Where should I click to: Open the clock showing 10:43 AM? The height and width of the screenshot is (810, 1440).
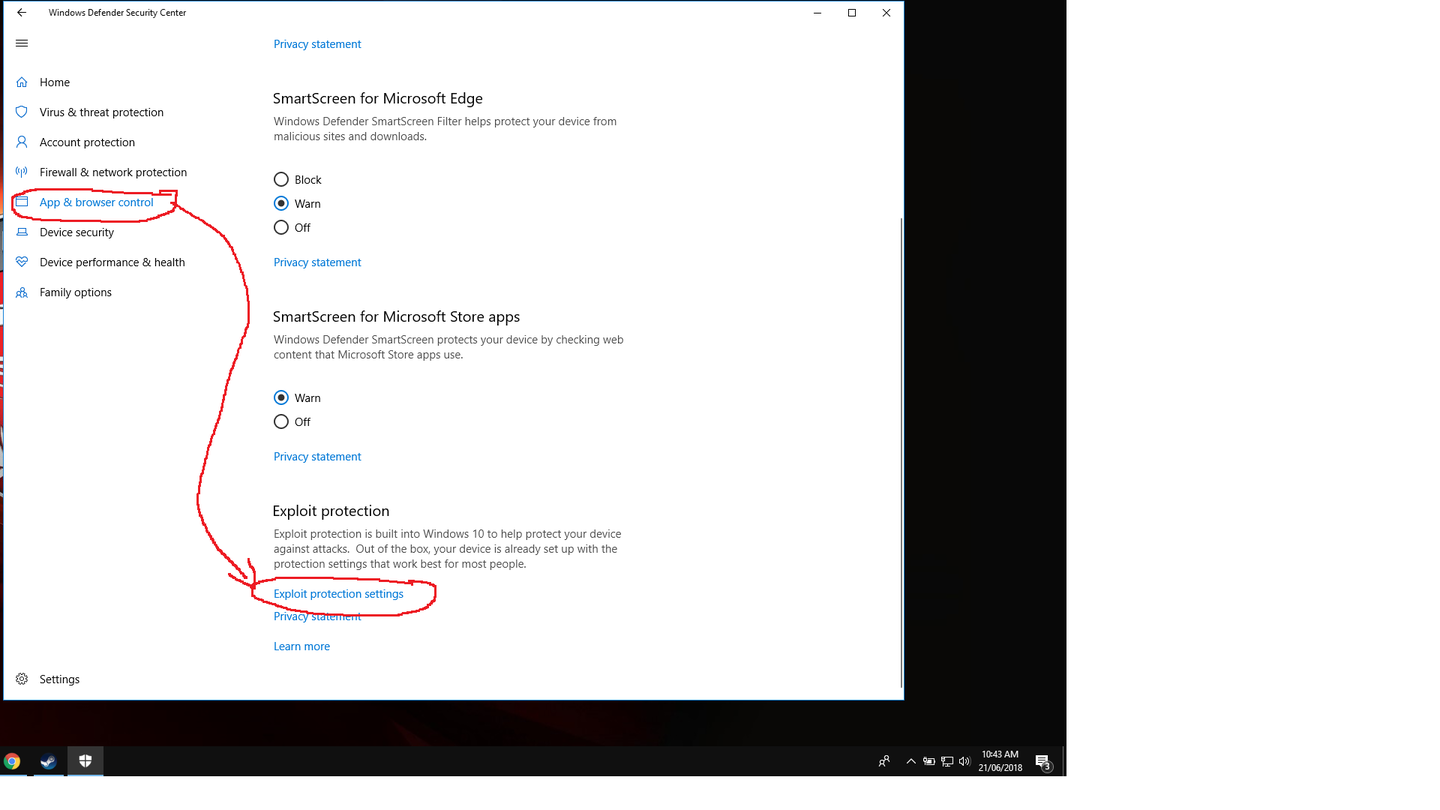1000,761
